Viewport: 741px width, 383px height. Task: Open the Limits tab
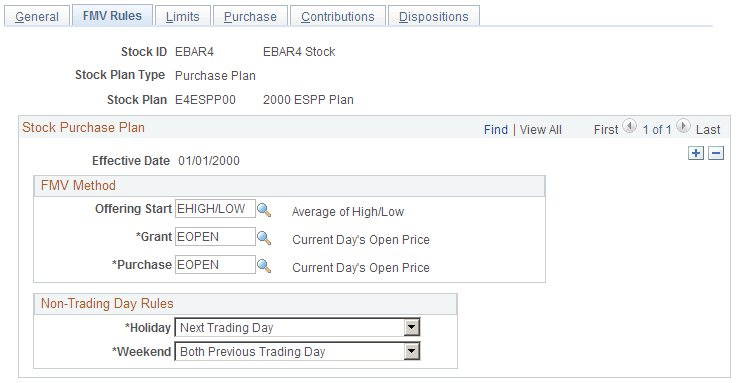[182, 17]
